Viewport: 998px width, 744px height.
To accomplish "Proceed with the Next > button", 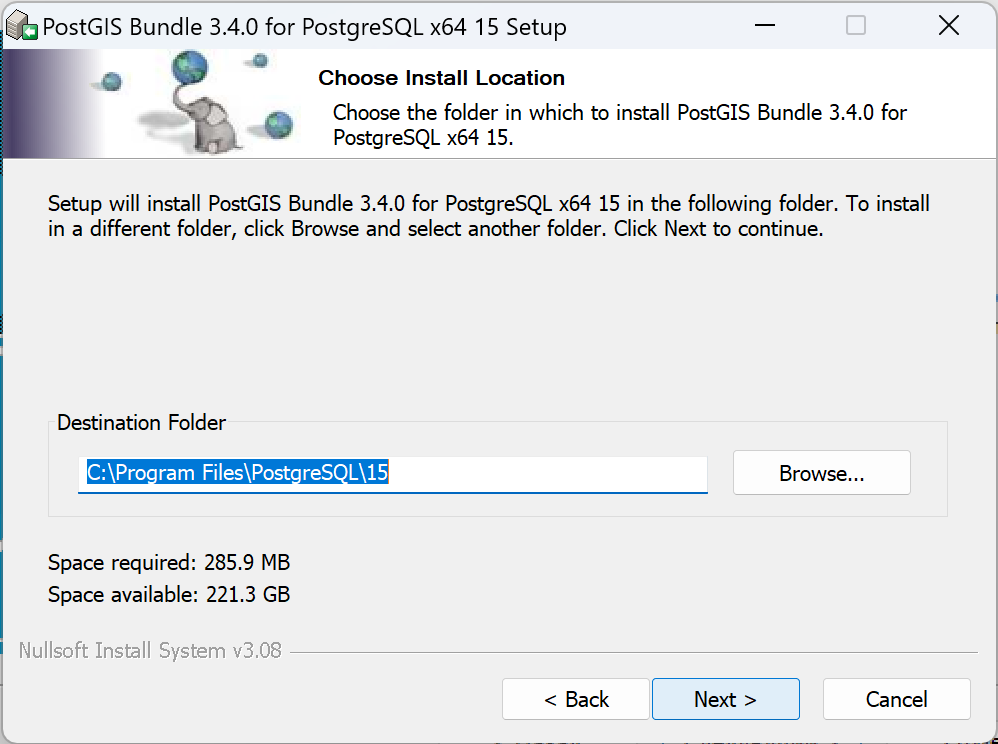I will 725,699.
